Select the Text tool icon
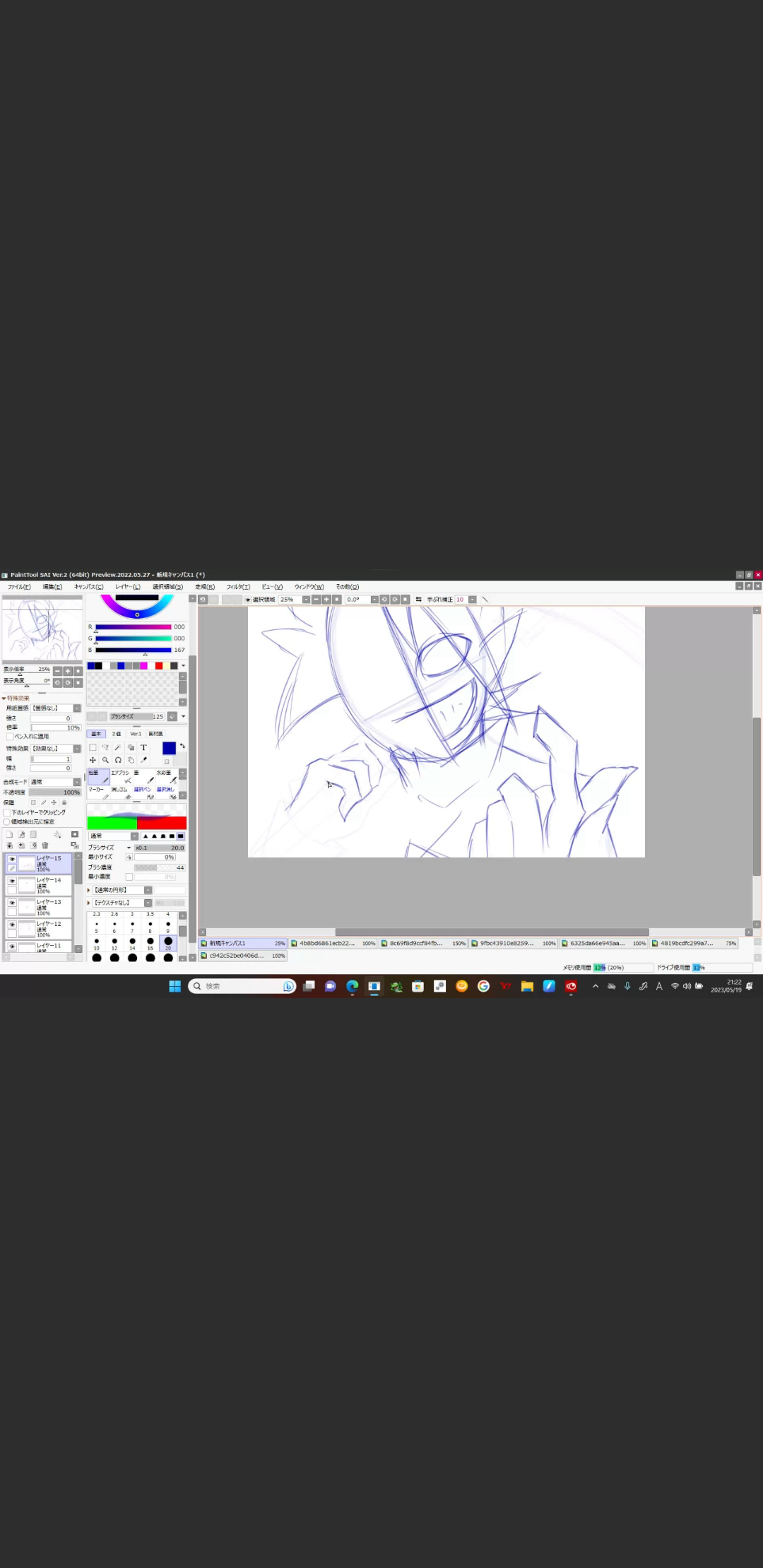The width and height of the screenshot is (763, 1568). (x=143, y=747)
